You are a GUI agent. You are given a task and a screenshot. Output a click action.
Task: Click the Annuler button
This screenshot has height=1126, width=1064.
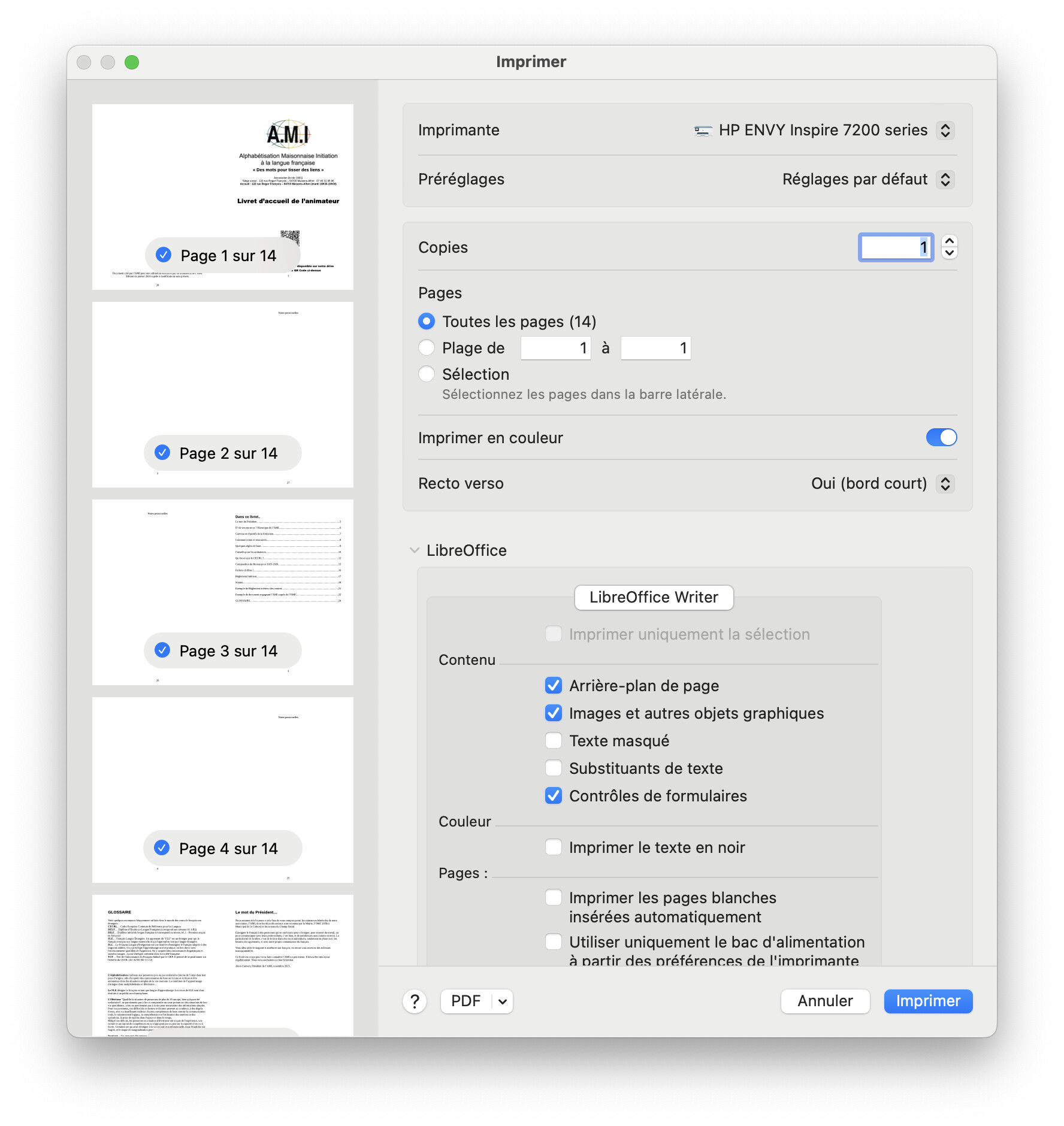pos(825,1001)
